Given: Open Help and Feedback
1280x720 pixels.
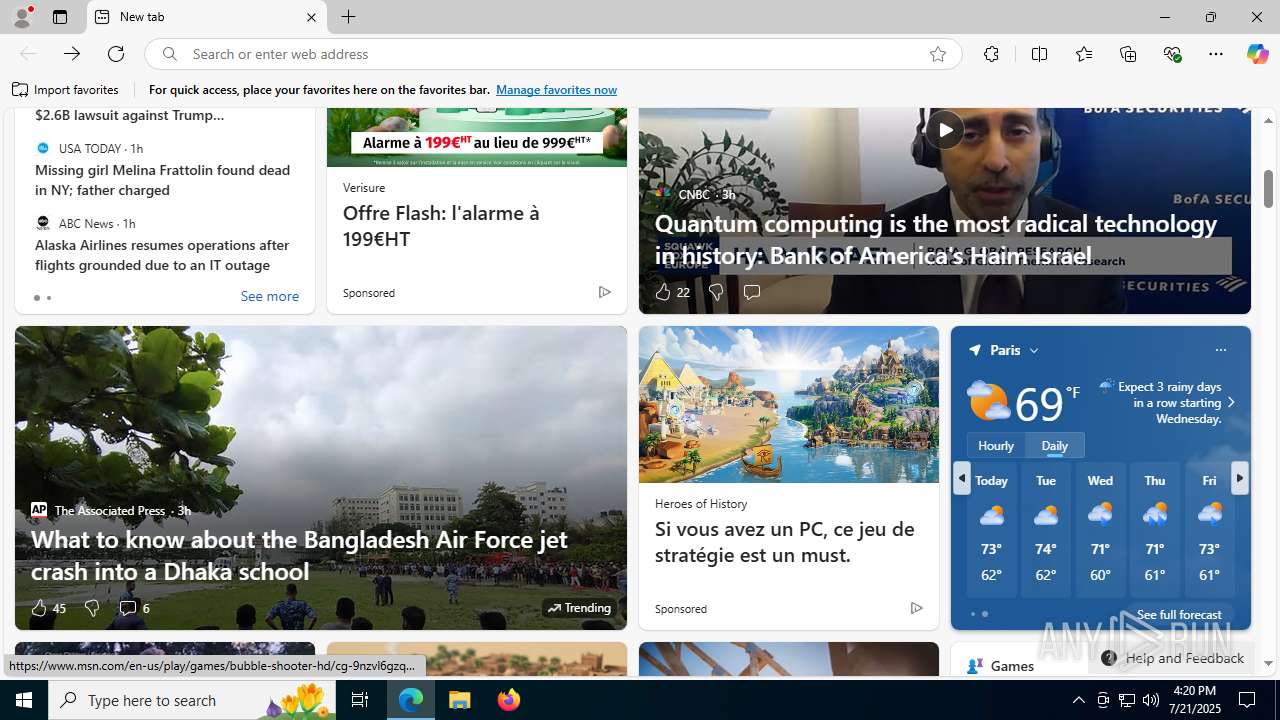Looking at the screenshot, I should click(1173, 658).
